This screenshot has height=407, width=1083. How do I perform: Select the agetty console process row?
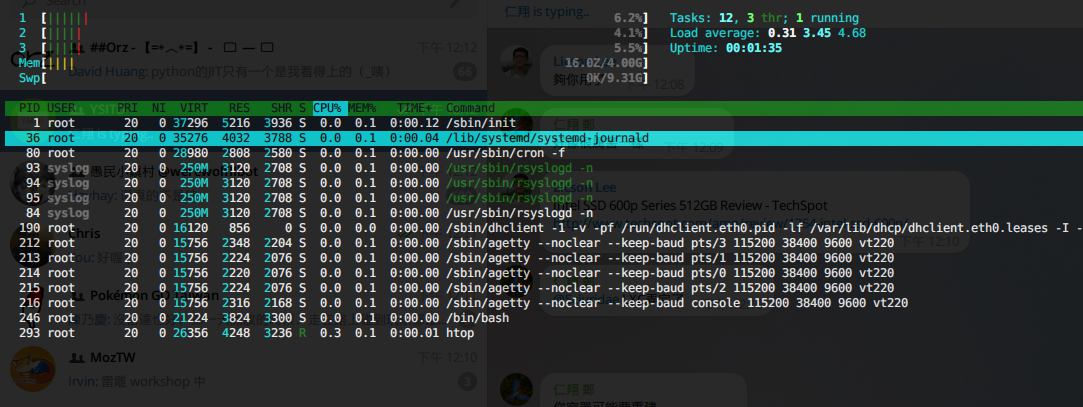[542, 303]
